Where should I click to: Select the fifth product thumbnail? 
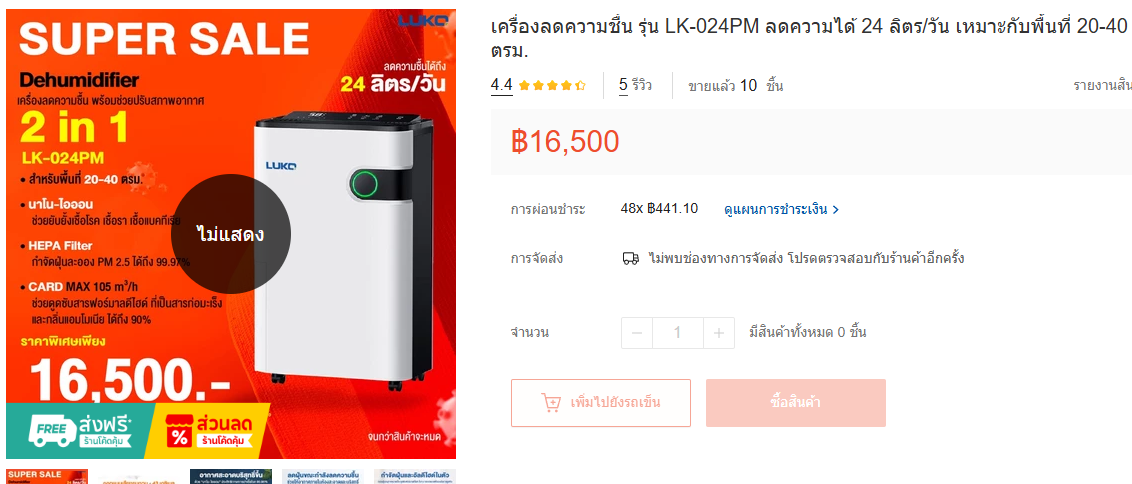tap(415, 476)
